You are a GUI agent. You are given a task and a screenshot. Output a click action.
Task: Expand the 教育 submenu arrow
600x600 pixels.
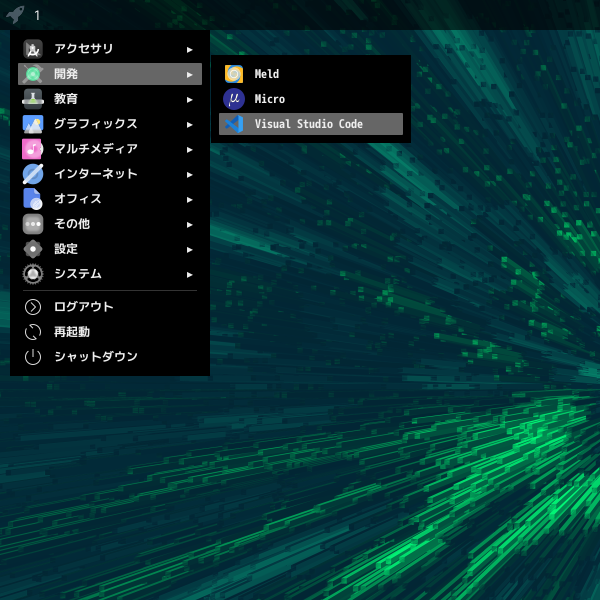click(190, 99)
